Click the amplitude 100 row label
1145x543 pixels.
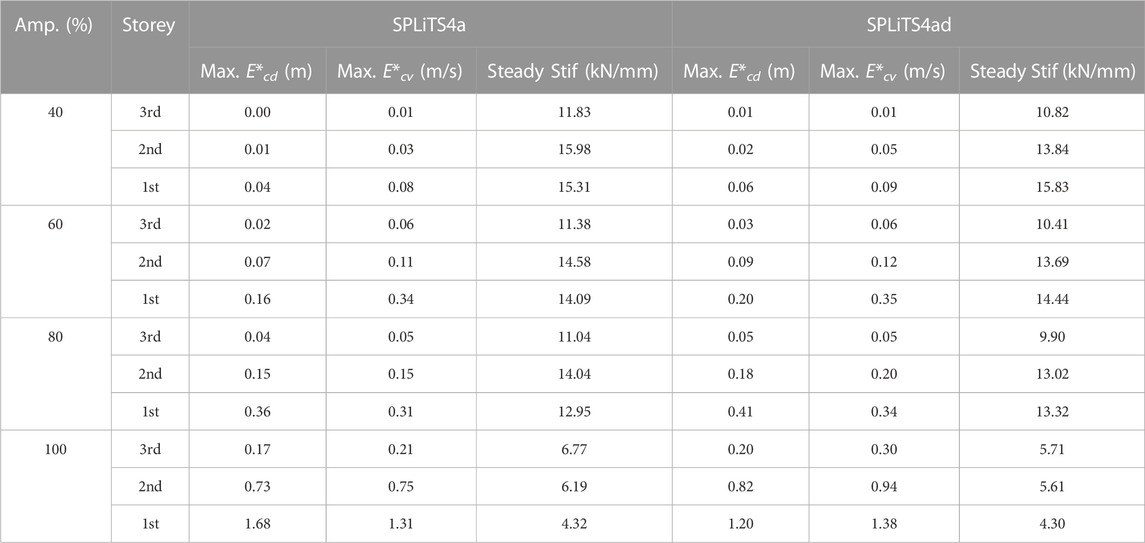click(55, 448)
